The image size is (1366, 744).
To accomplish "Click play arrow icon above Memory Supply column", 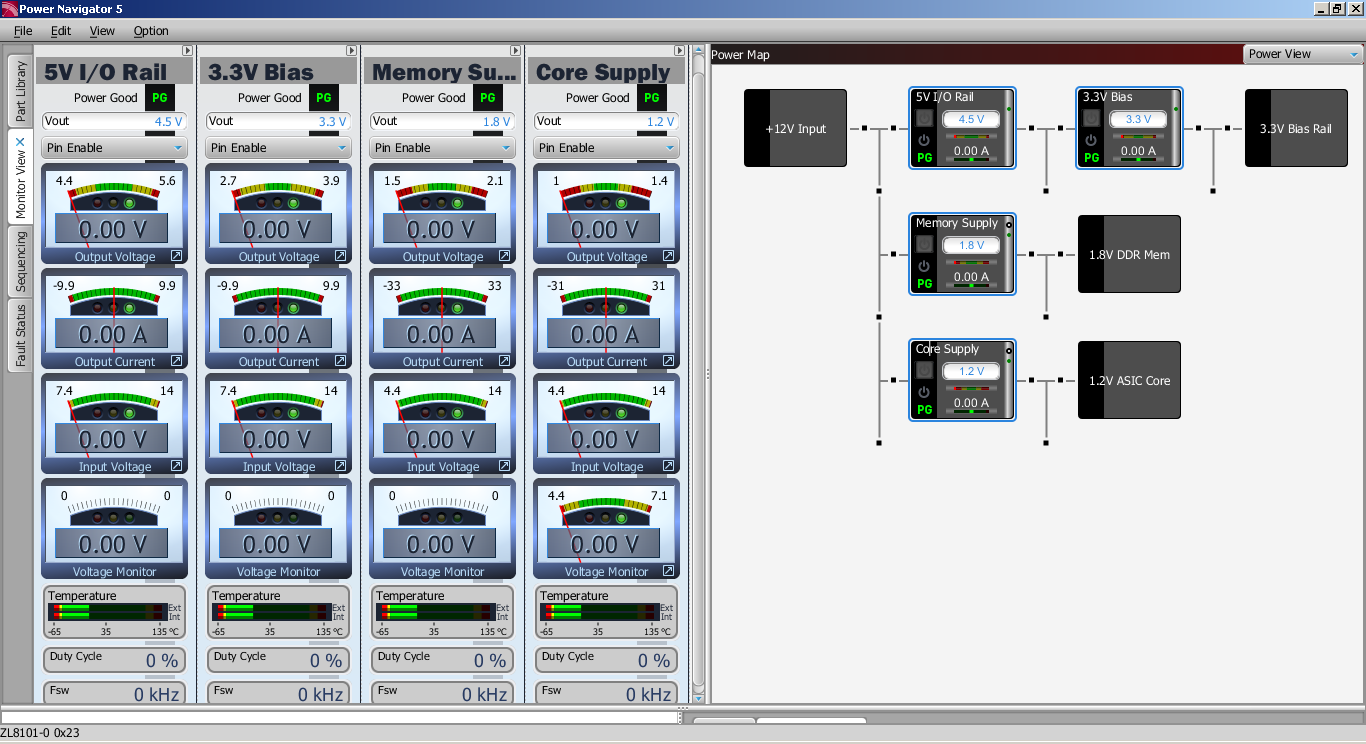I will [x=515, y=51].
